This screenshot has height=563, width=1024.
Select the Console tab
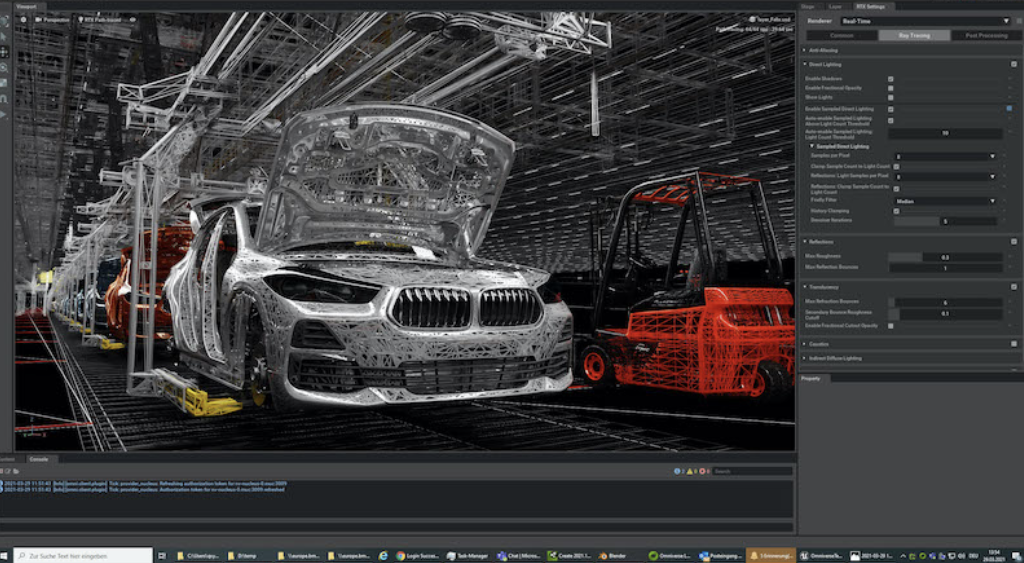coord(39,459)
